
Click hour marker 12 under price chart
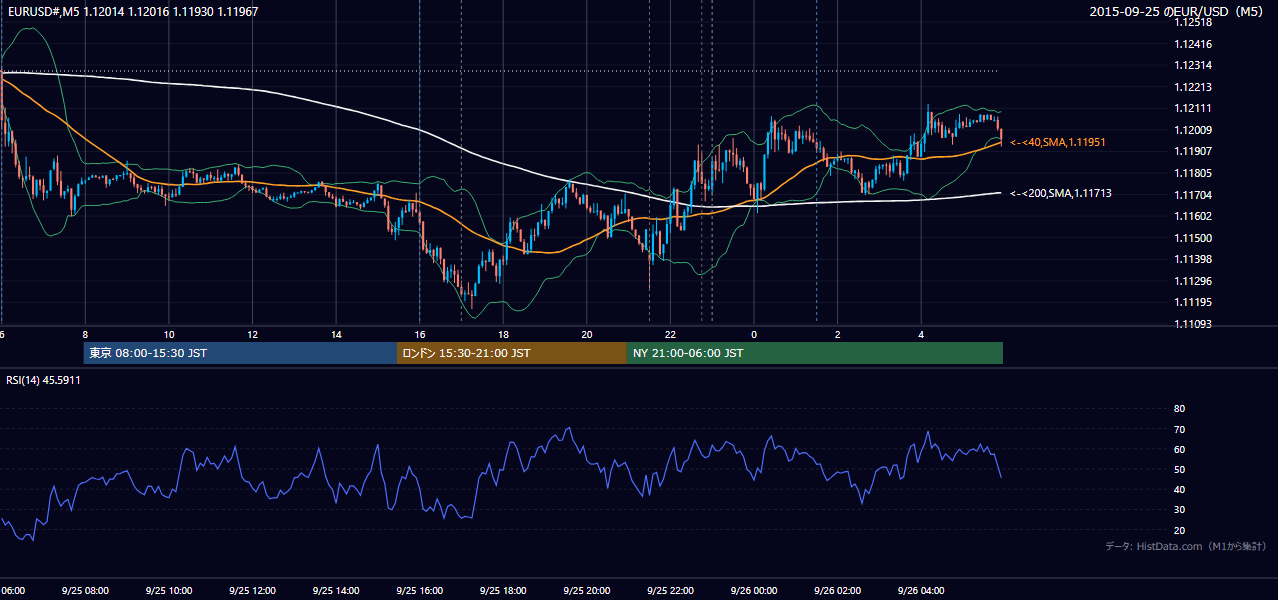(x=253, y=334)
